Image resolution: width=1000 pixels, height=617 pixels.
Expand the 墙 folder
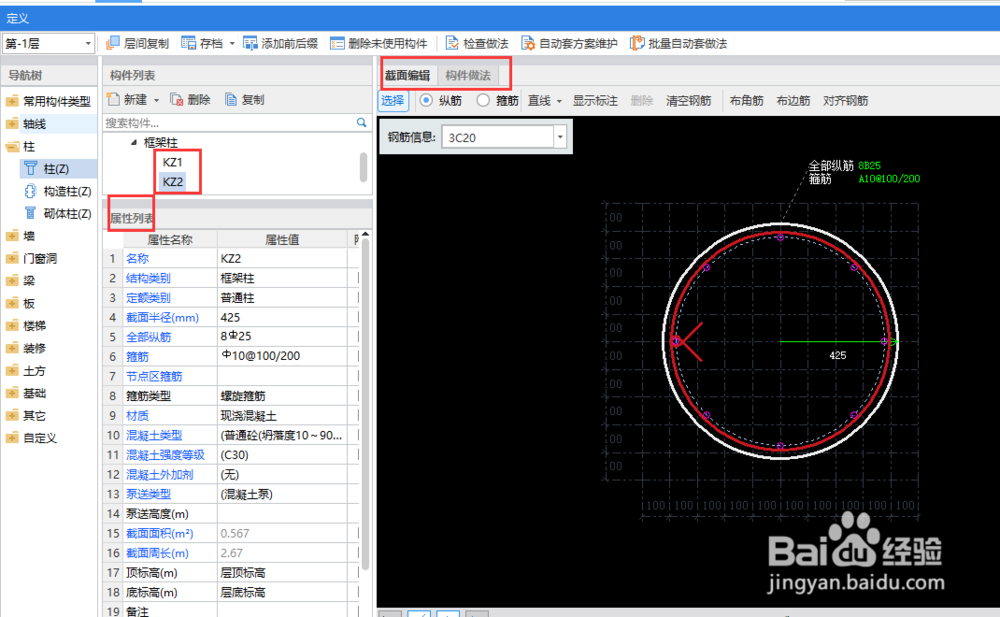(12, 236)
